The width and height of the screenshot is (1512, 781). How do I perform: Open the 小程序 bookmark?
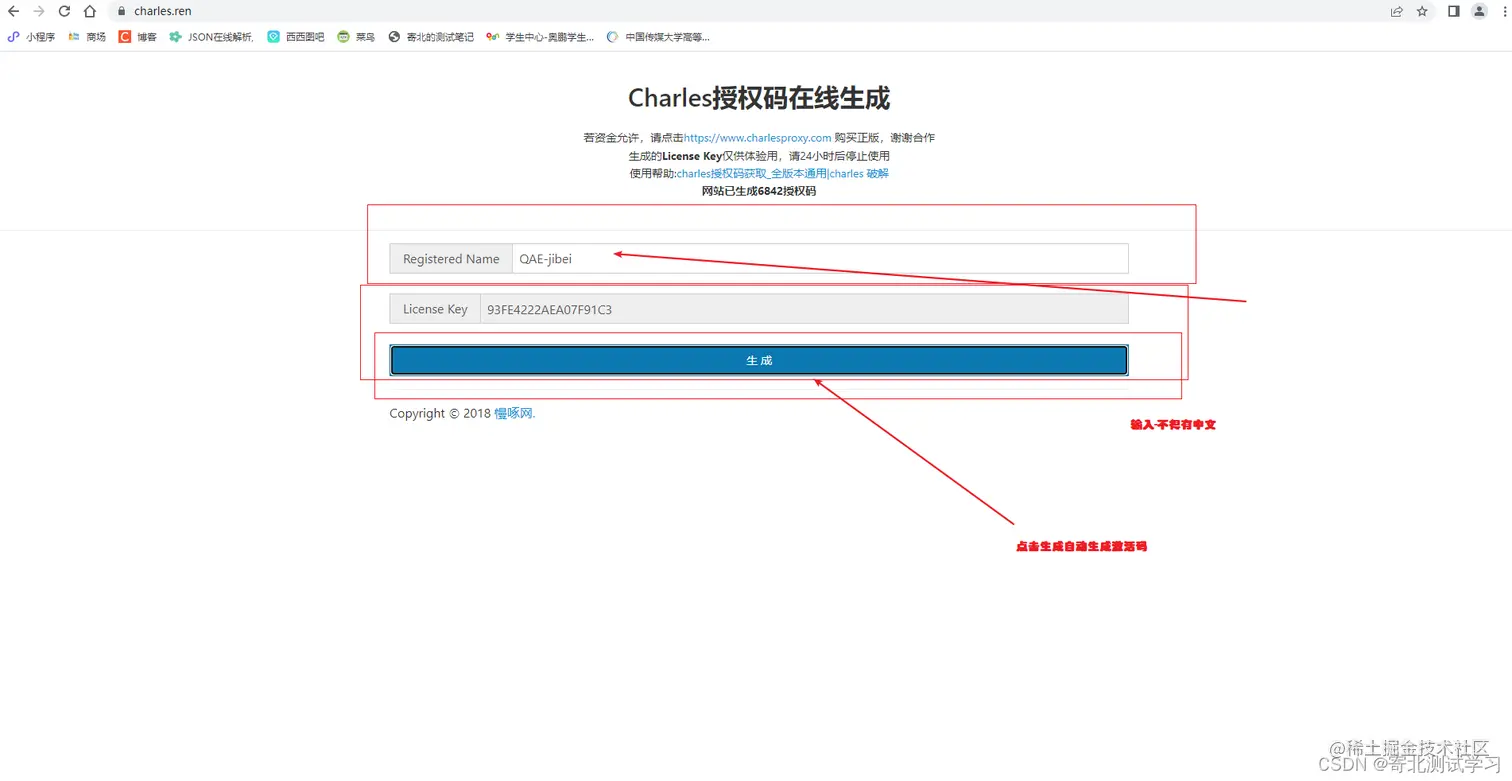click(32, 37)
